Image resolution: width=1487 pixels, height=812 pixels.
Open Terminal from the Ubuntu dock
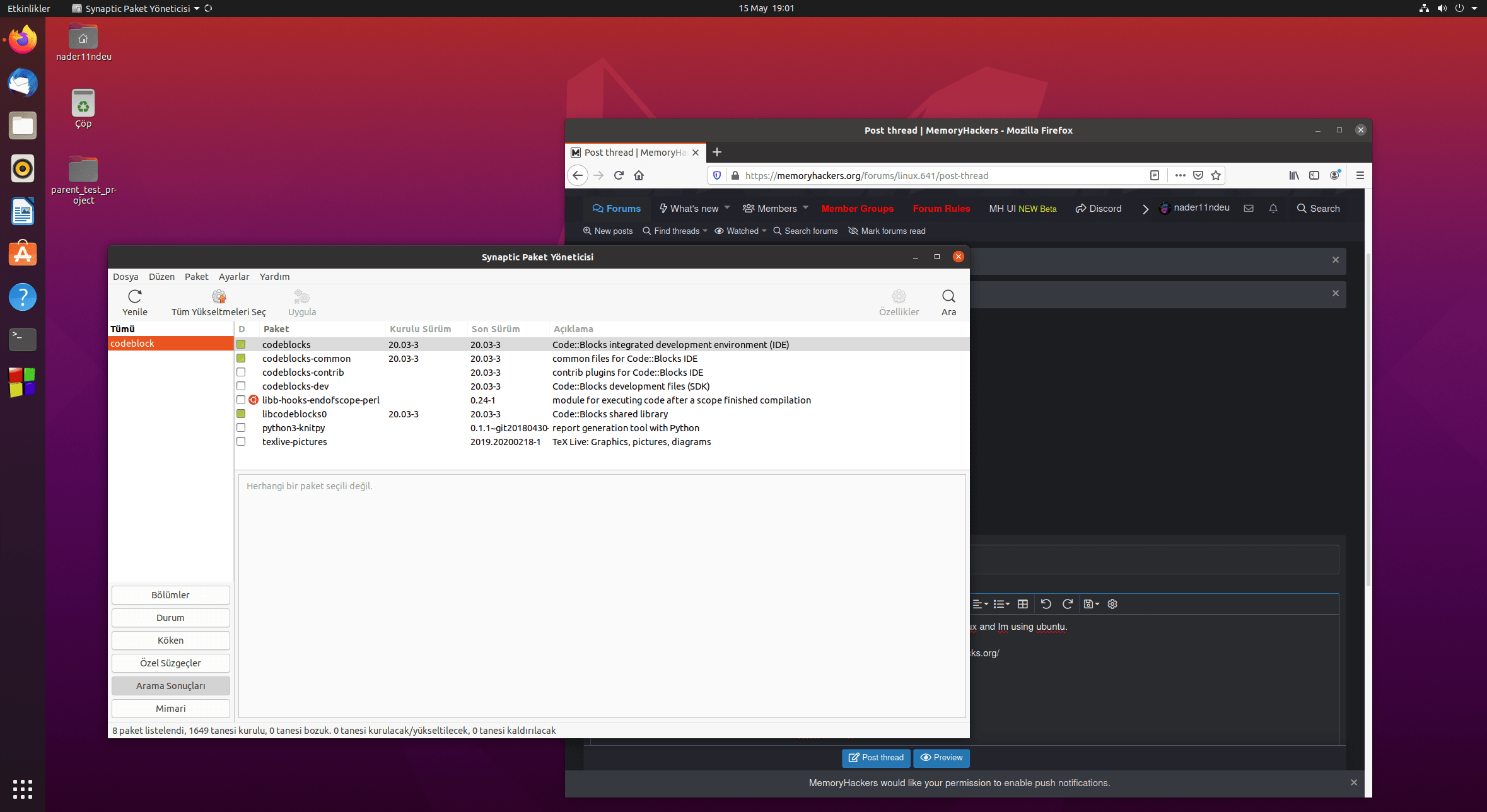coord(23,340)
